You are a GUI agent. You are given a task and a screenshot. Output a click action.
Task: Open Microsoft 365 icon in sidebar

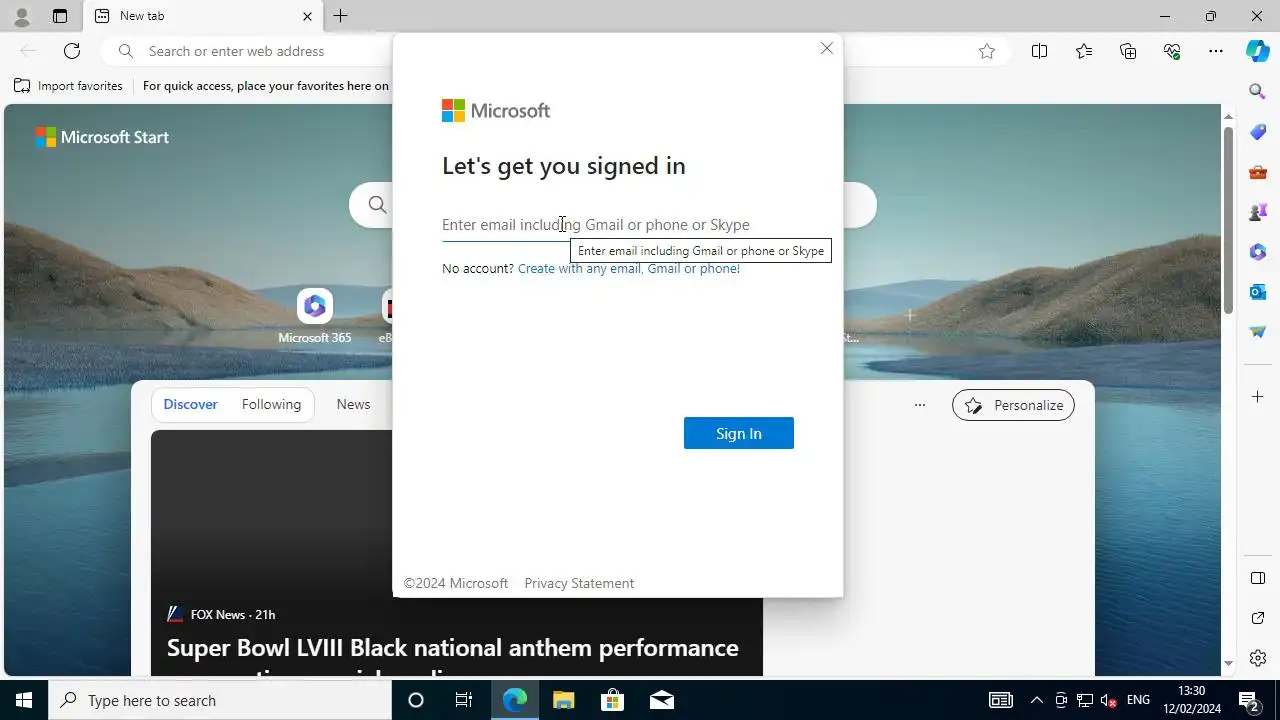click(x=1258, y=252)
